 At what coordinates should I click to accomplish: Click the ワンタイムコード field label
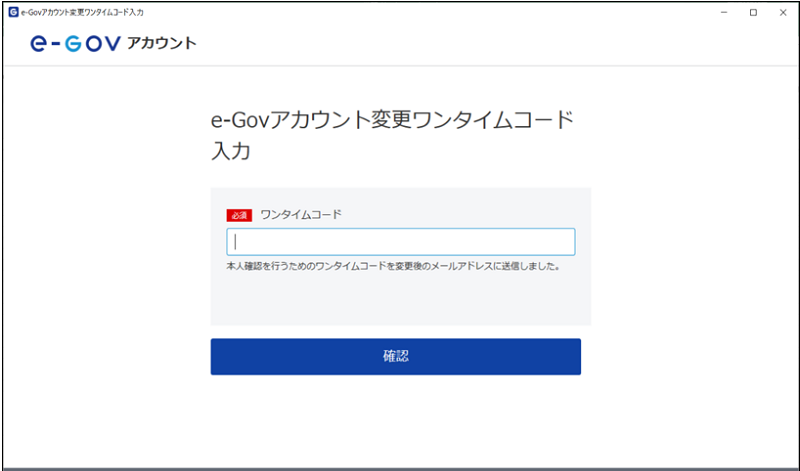tap(301, 214)
